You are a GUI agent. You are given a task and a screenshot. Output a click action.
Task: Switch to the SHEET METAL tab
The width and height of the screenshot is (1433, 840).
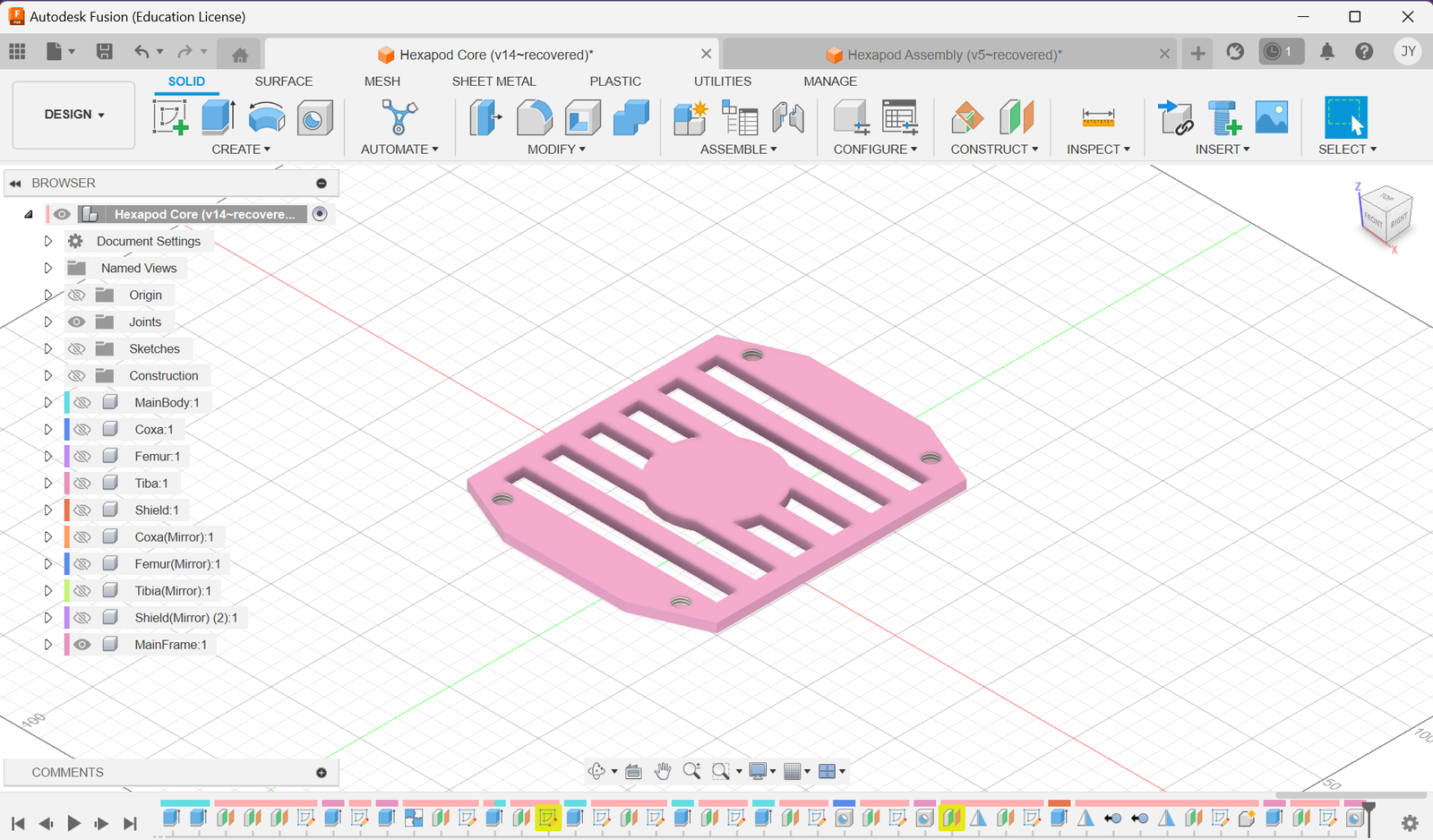(493, 81)
